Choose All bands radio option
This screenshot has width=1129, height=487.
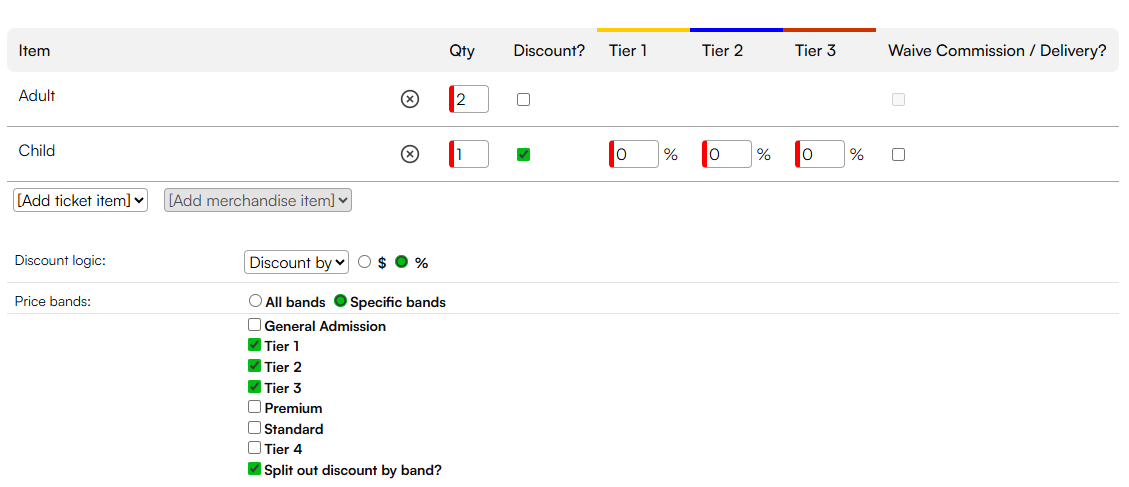click(255, 301)
